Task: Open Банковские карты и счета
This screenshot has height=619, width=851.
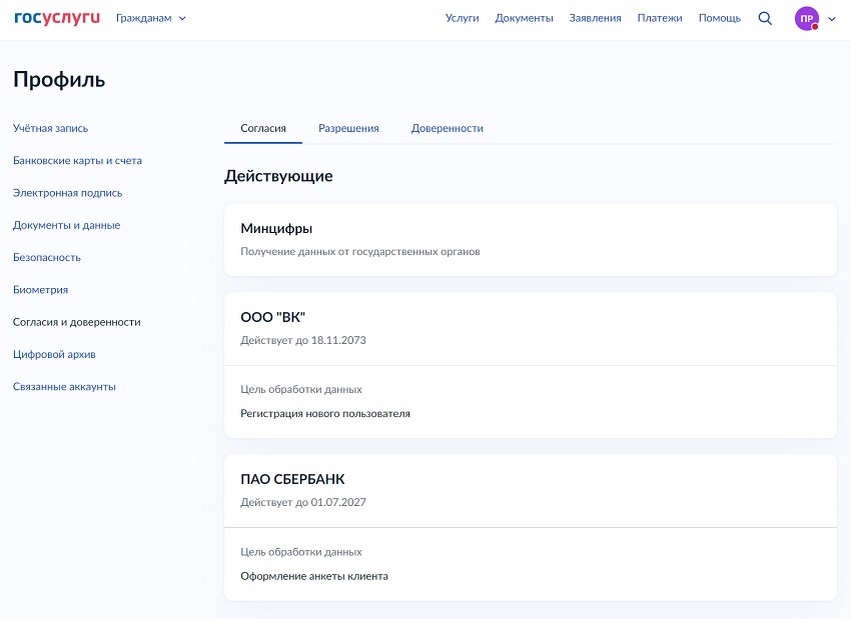Action: (77, 161)
